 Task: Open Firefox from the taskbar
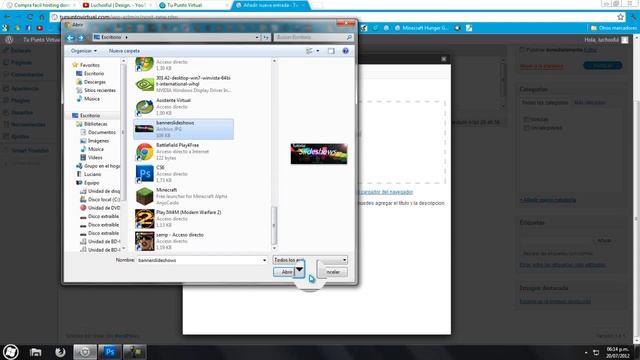click(x=60, y=352)
